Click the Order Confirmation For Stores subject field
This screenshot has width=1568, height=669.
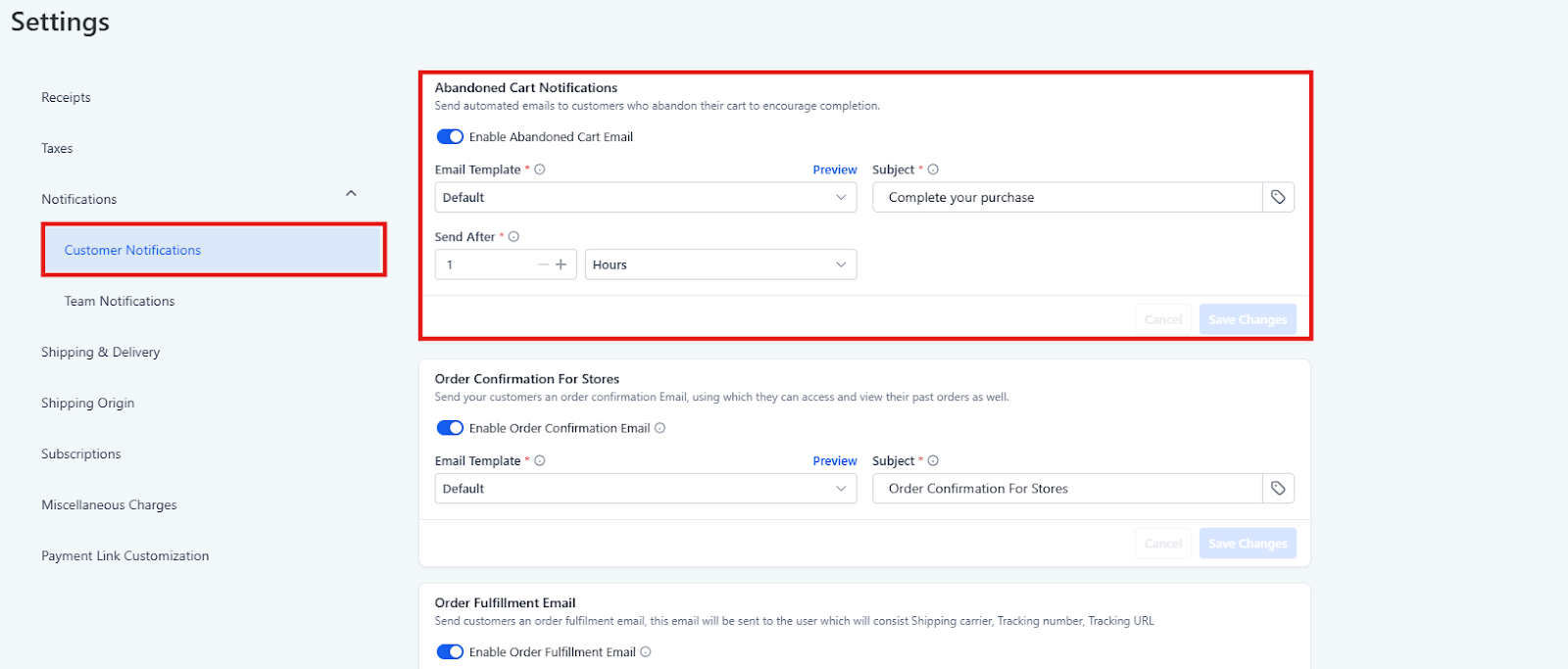point(1066,489)
